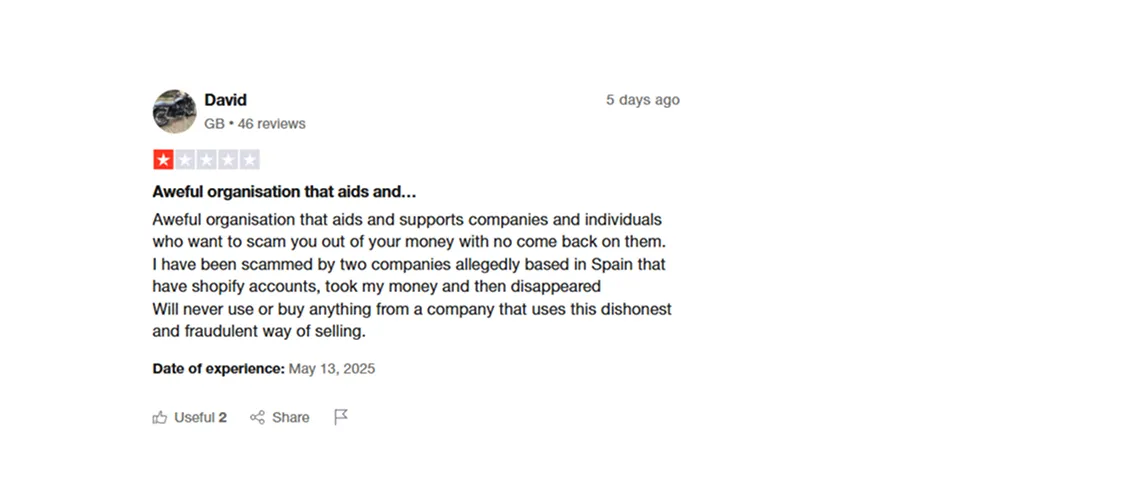Open reviewer name David's profile
This screenshot has height=497, width=1141.
pos(225,100)
